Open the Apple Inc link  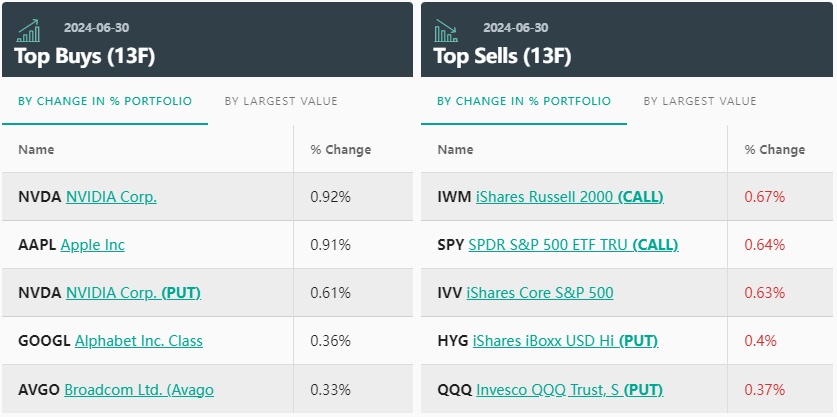coord(93,245)
